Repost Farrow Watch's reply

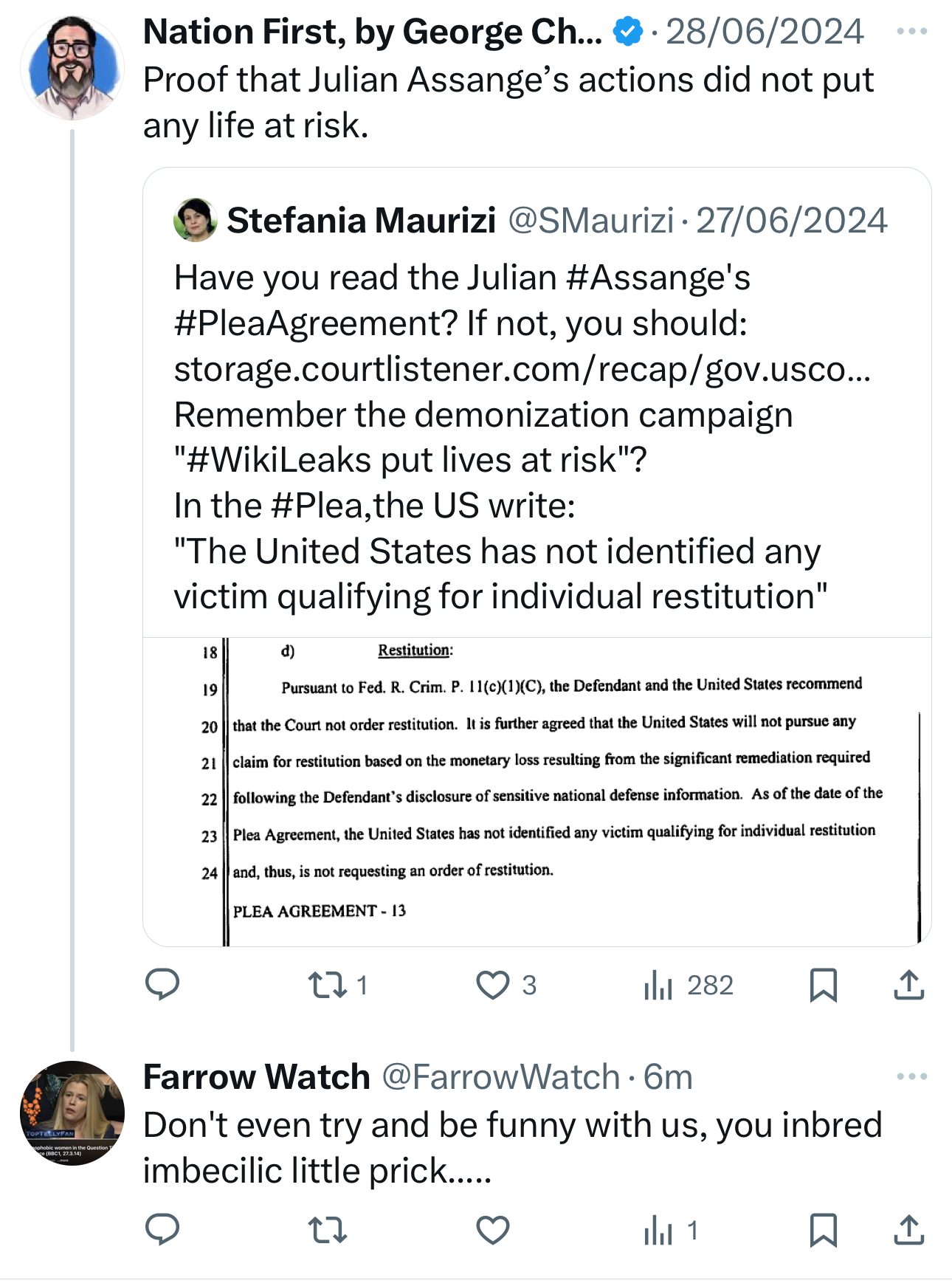[x=328, y=1230]
